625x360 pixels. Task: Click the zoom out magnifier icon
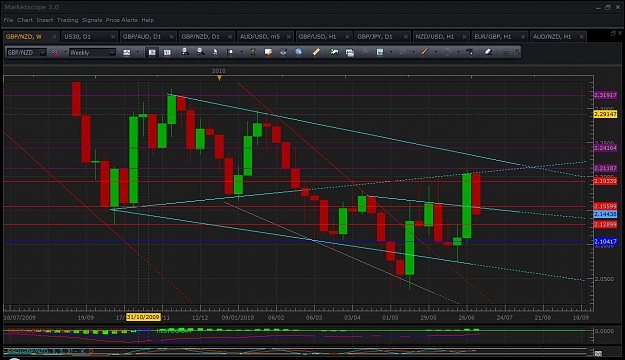tap(200, 52)
